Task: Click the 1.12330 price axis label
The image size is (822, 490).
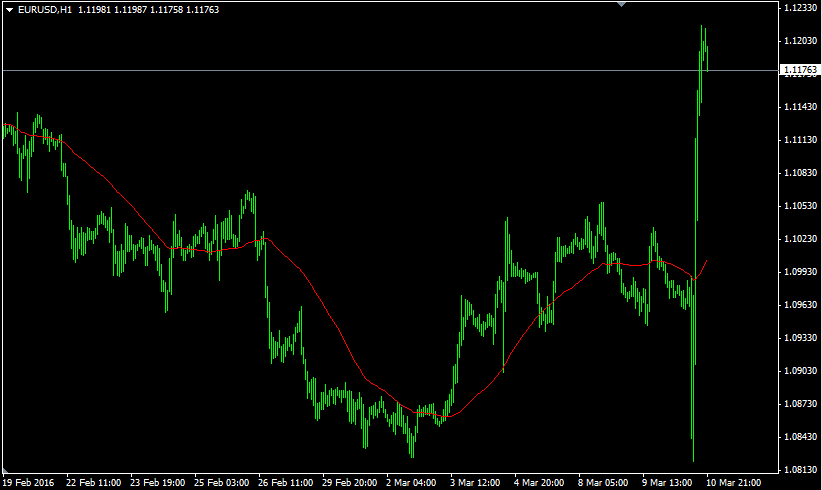Action: tap(801, 7)
